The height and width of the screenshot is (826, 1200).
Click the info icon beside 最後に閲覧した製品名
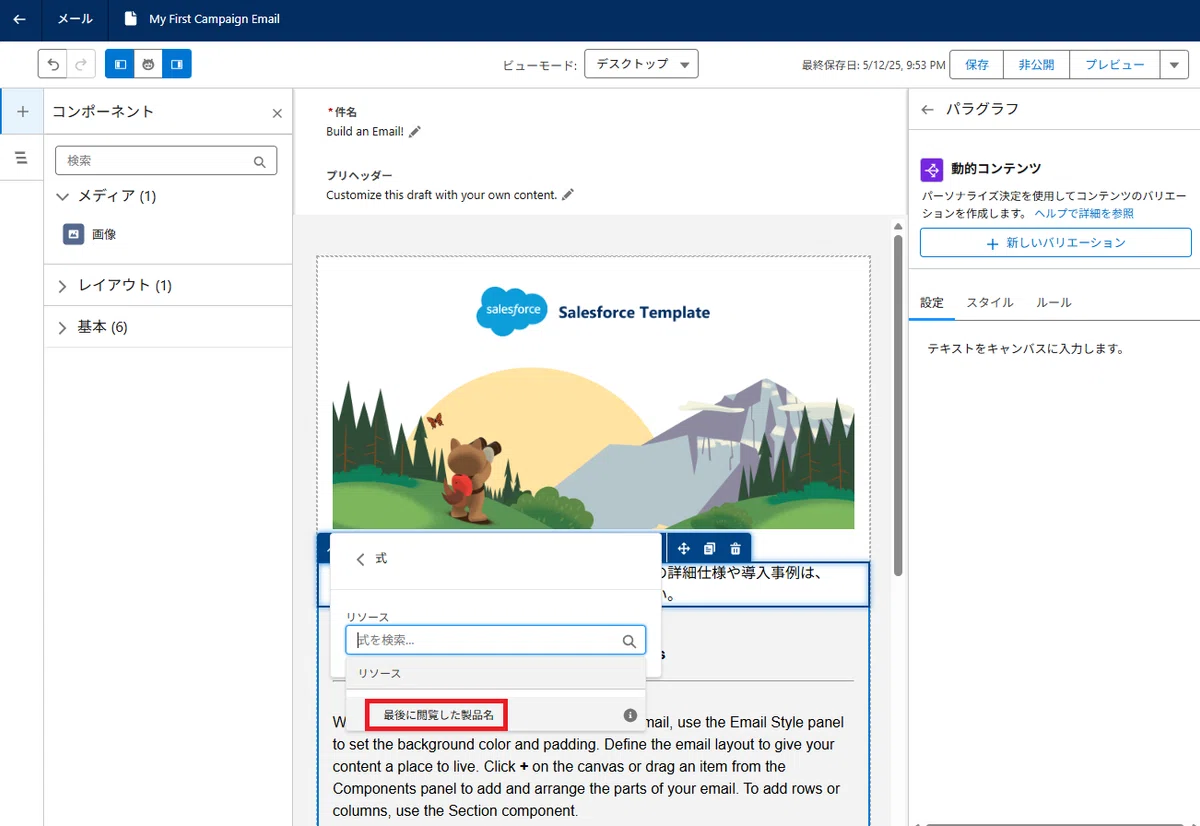pos(630,715)
